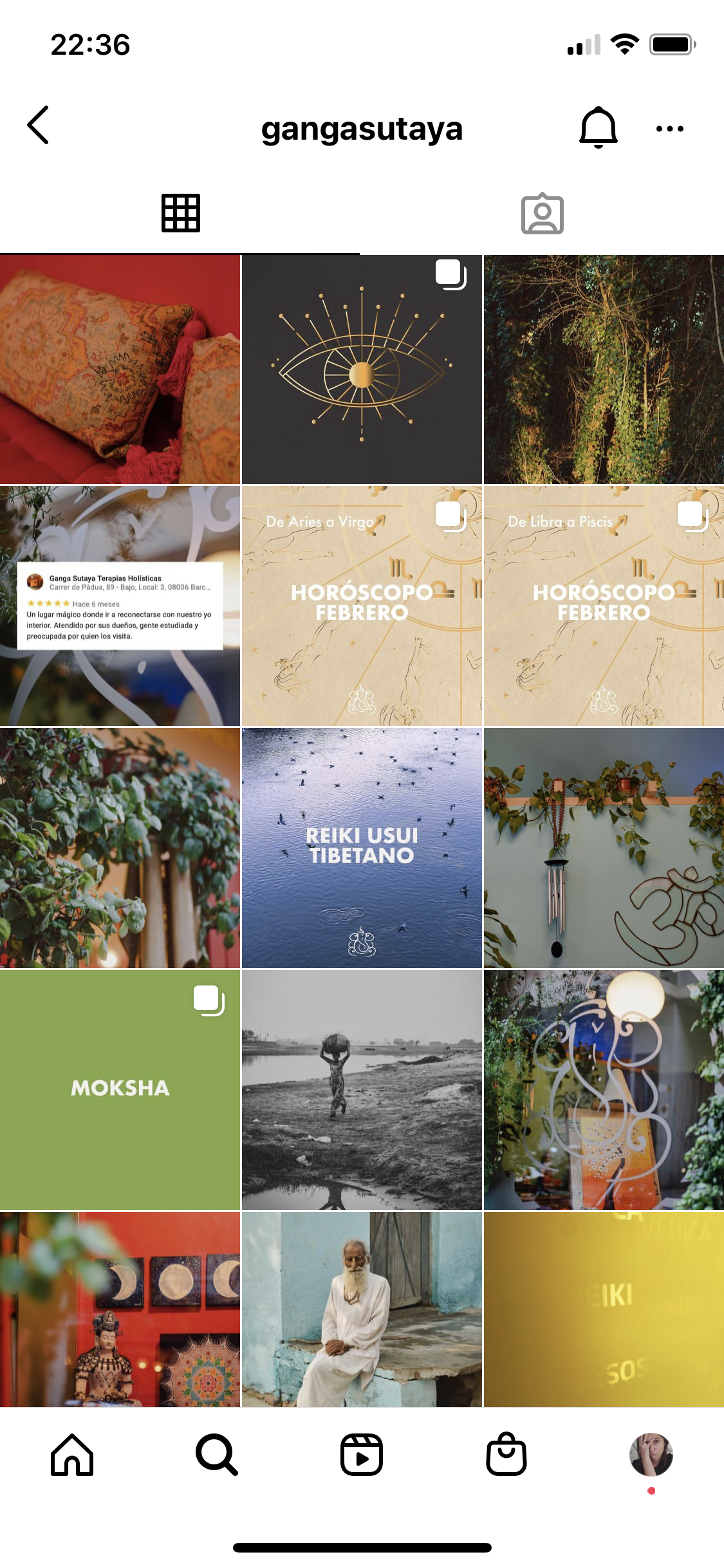Image resolution: width=724 pixels, height=1568 pixels.
Task: Open the Shop bag icon
Action: coord(506,1454)
